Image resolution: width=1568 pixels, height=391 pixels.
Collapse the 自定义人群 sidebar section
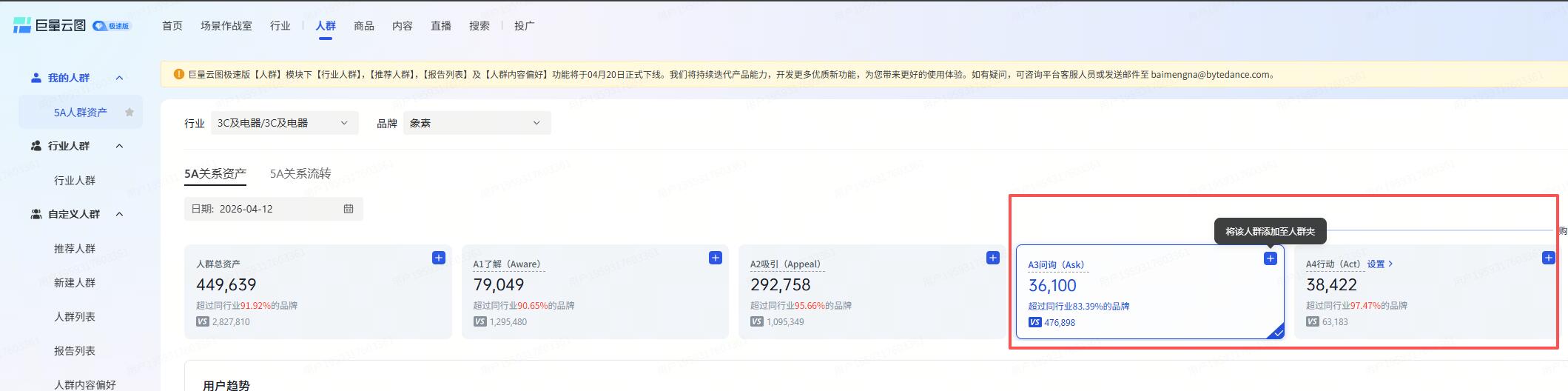(119, 214)
